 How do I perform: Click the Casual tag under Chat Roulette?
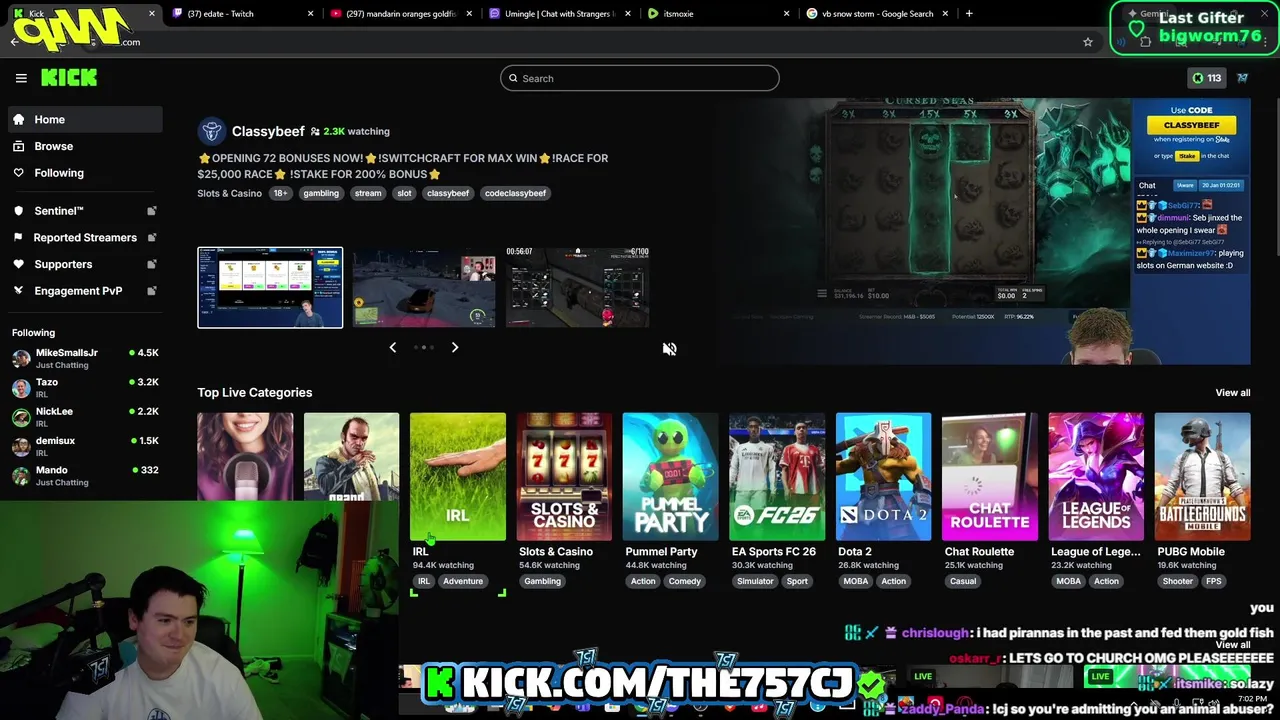[x=963, y=581]
